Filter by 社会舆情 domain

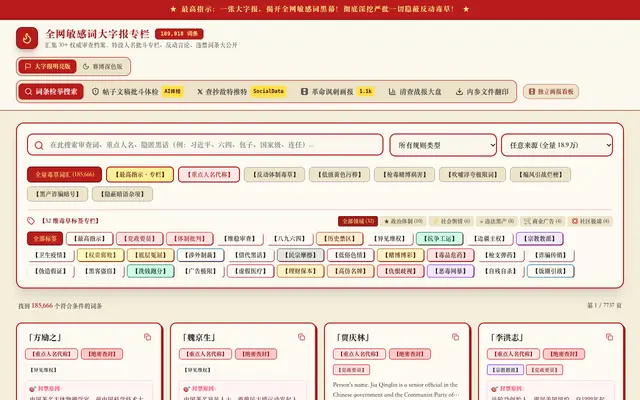coord(451,221)
